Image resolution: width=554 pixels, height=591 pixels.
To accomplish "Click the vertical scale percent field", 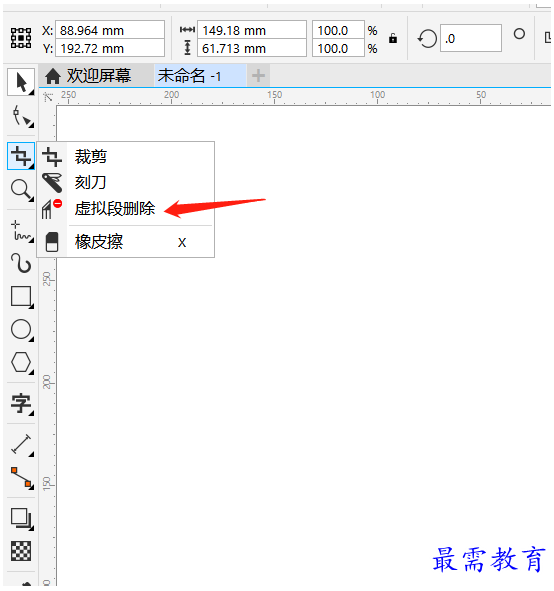I will [x=338, y=48].
